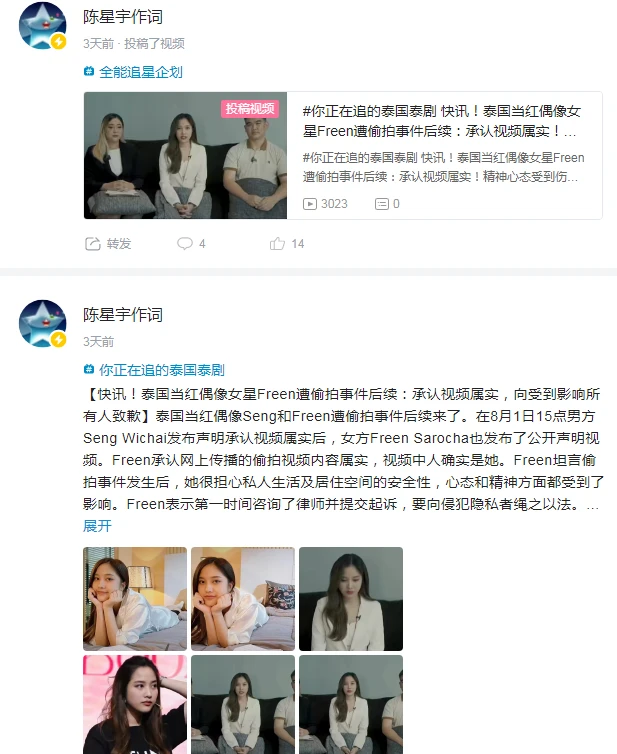Click hashtag icon beside 你正在追的泰国泰剧
Image resolution: width=617 pixels, height=754 pixels.
[x=88, y=369]
